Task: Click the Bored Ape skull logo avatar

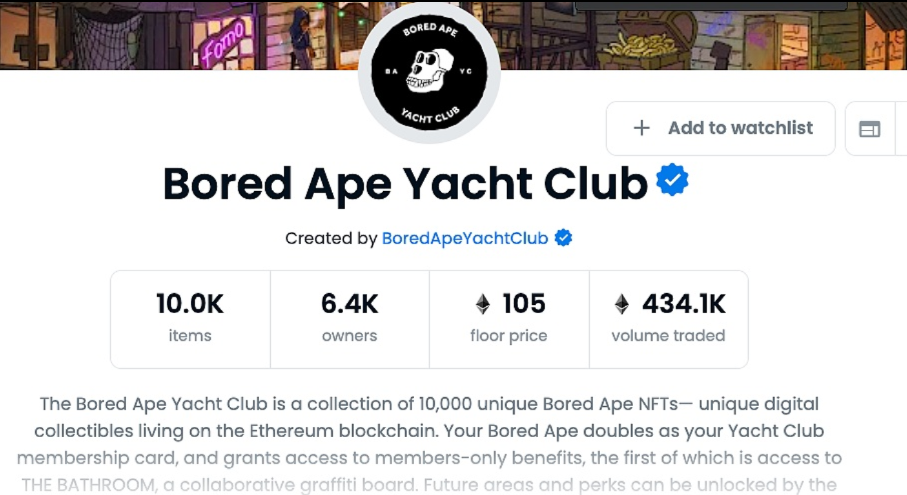Action: [429, 72]
